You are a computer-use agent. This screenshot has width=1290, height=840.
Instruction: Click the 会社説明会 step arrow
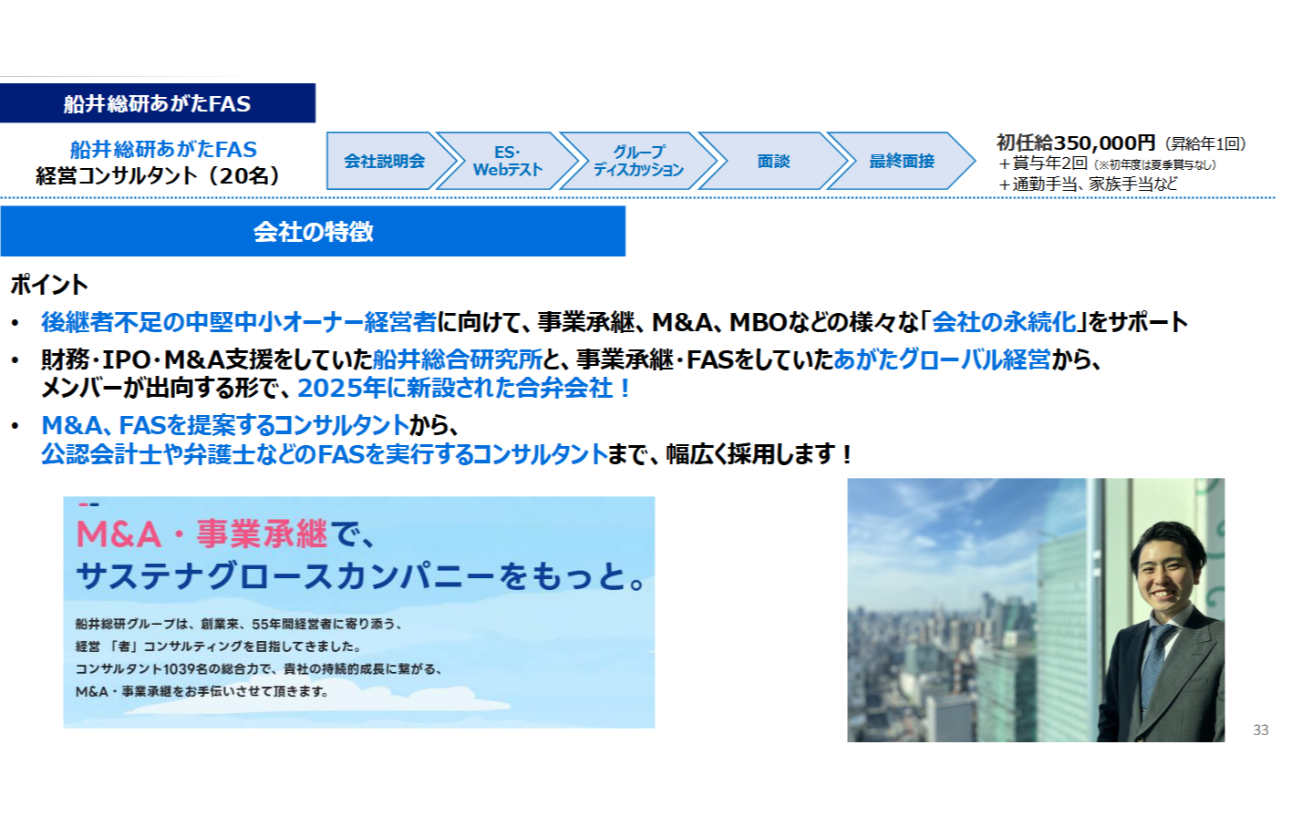pyautogui.click(x=384, y=161)
